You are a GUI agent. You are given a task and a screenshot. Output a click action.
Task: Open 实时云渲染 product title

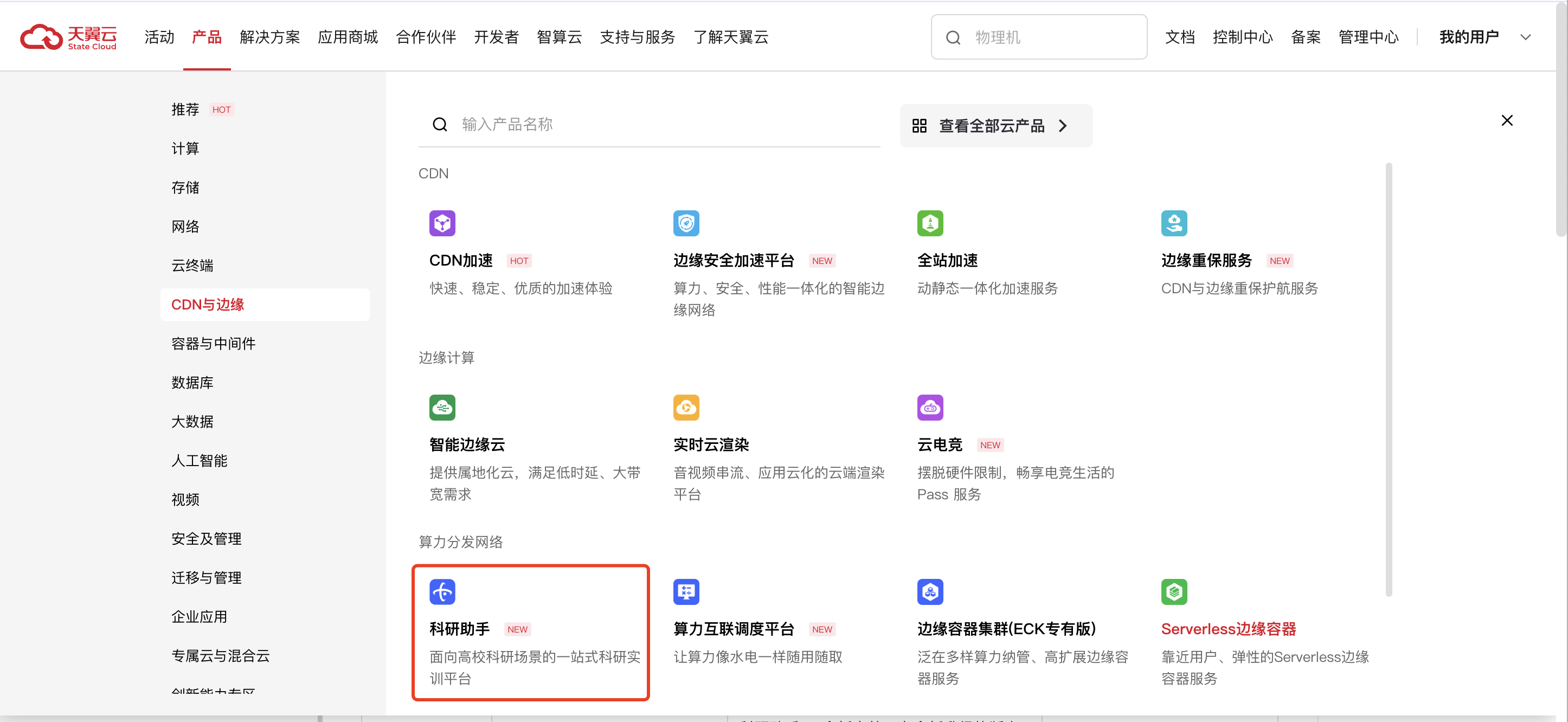(711, 444)
